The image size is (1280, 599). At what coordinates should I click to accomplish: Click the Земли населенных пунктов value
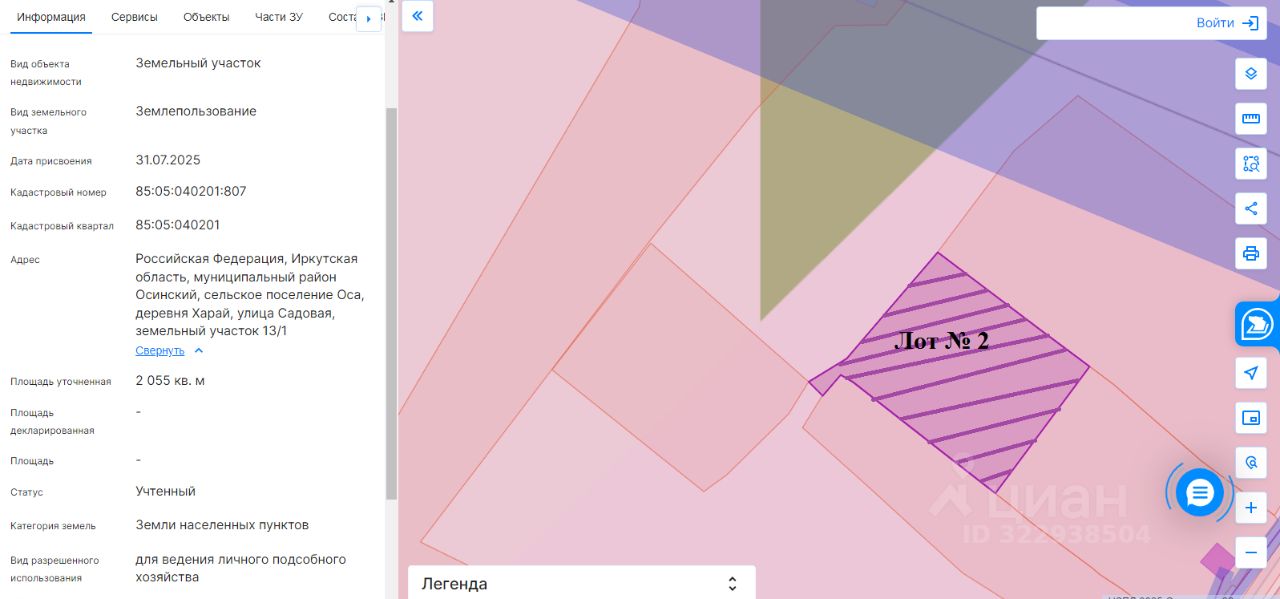222,524
